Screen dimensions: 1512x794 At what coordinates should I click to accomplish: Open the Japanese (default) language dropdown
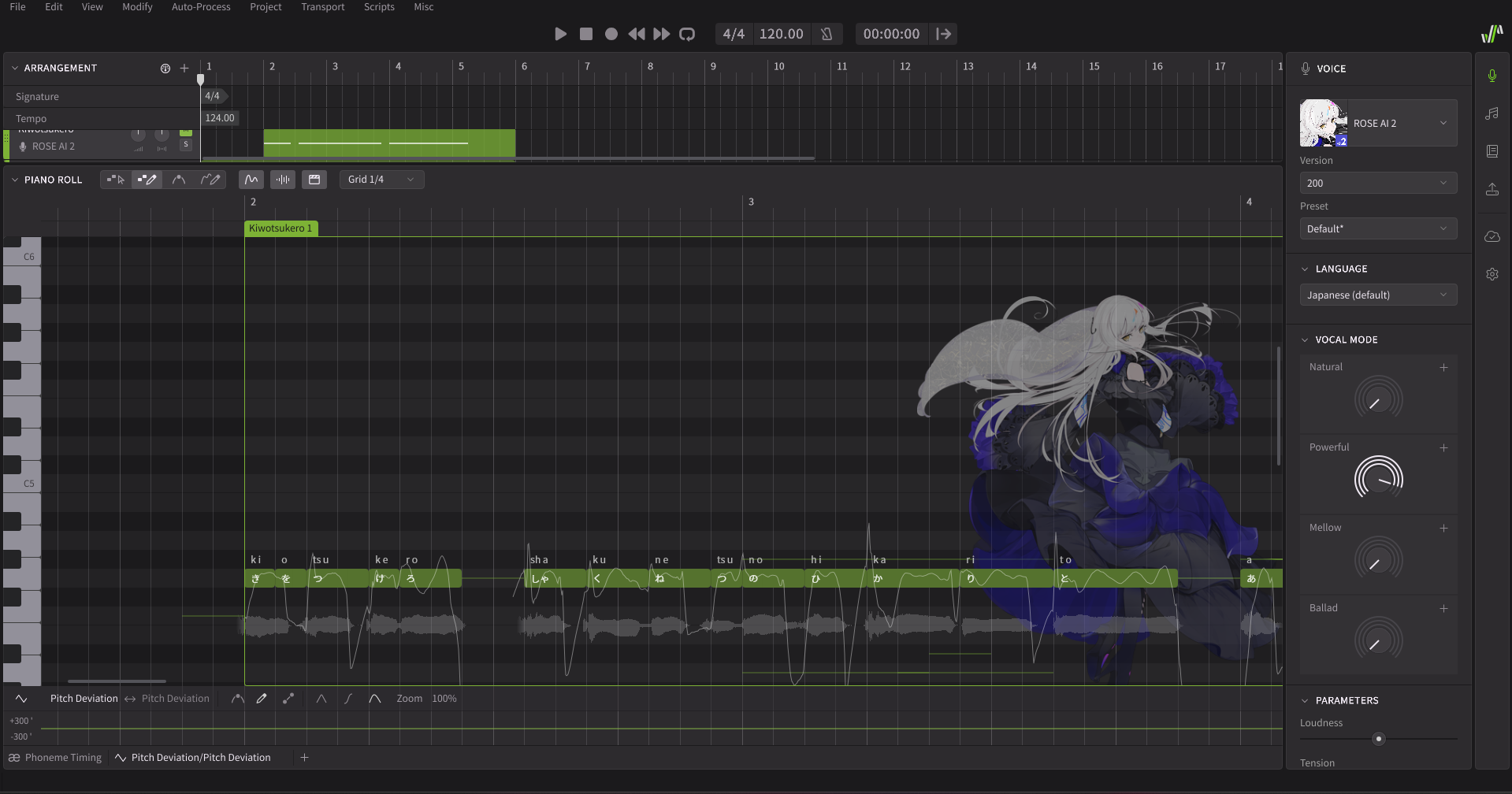tap(1378, 295)
